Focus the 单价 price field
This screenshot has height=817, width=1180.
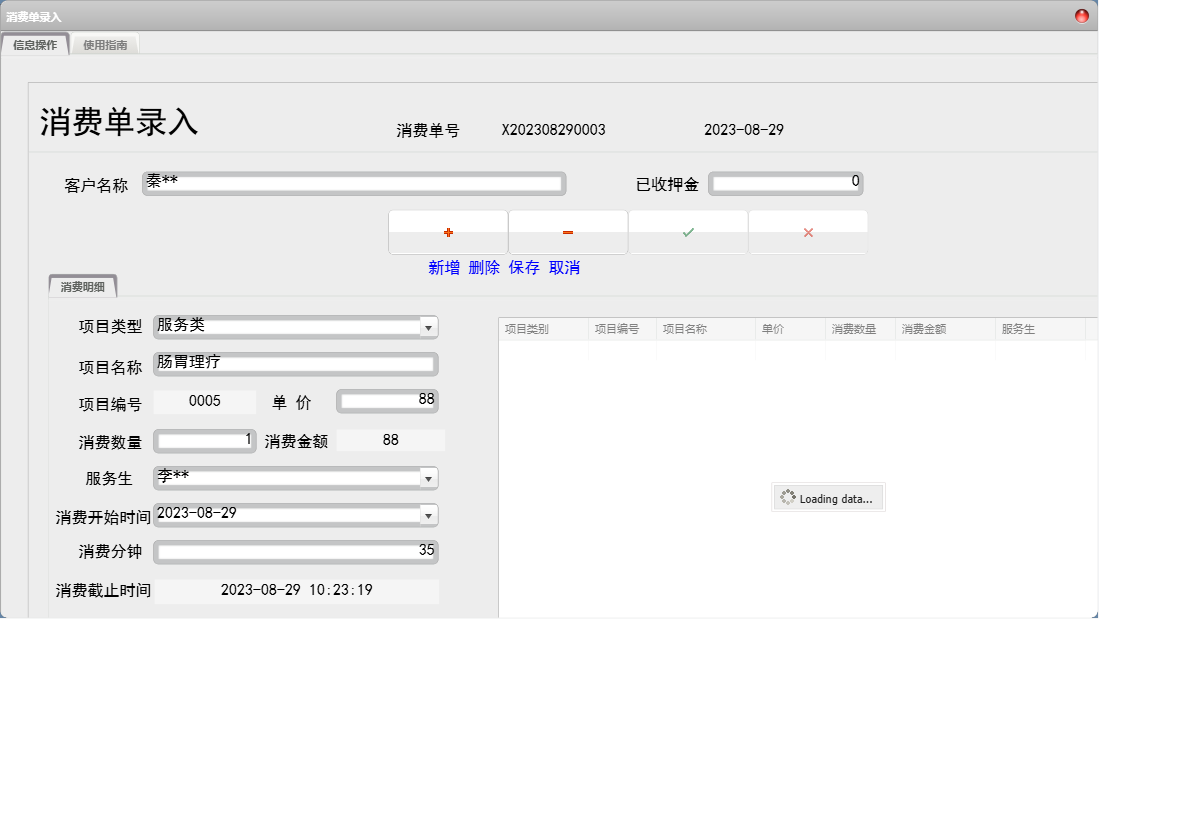[387, 401]
